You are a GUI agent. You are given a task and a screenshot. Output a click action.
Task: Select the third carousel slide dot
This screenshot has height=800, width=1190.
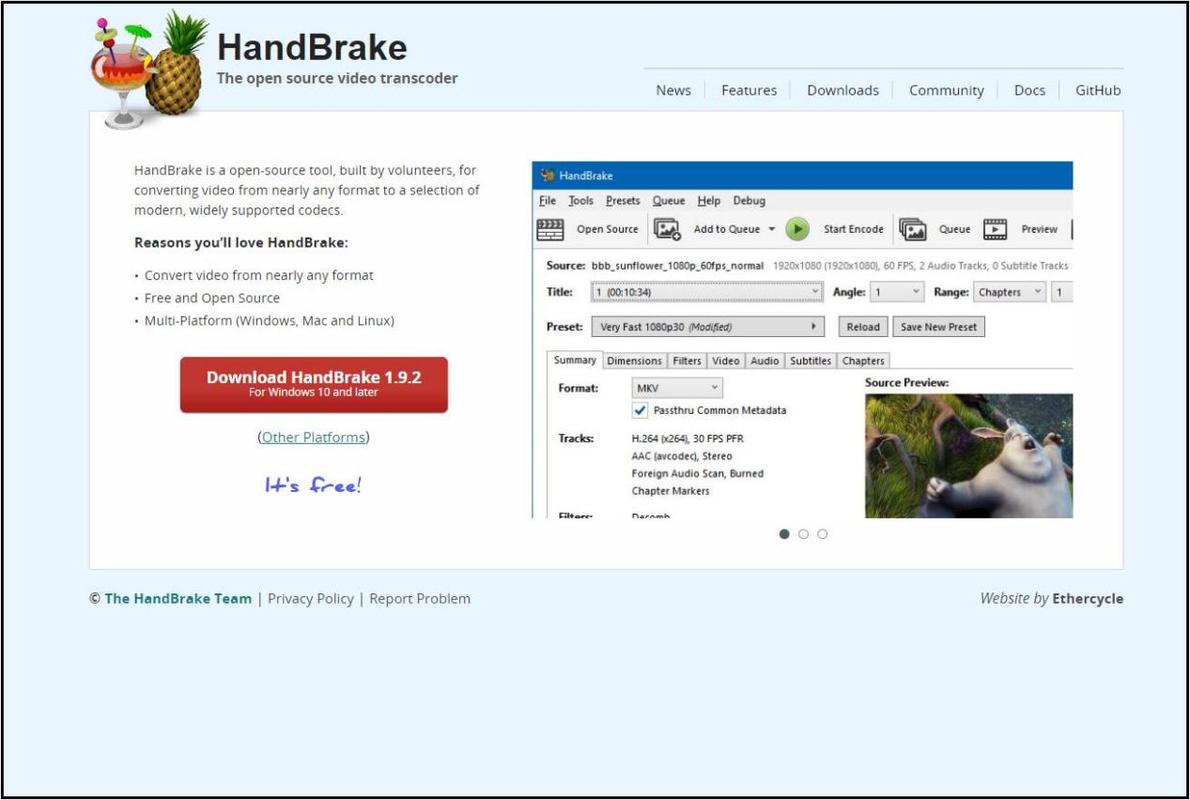point(822,534)
